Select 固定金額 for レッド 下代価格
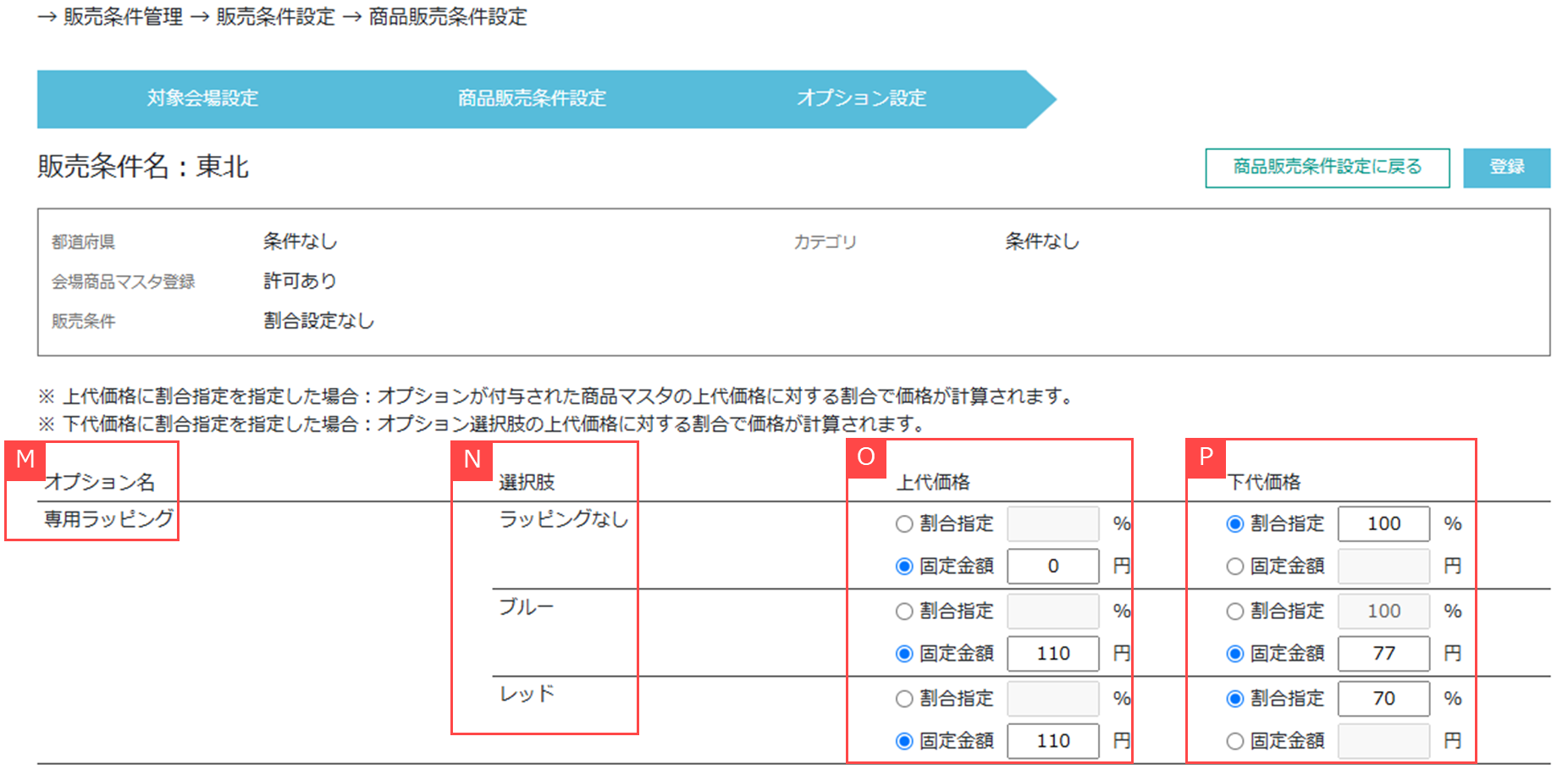The height and width of the screenshot is (775, 1568). (x=1235, y=741)
